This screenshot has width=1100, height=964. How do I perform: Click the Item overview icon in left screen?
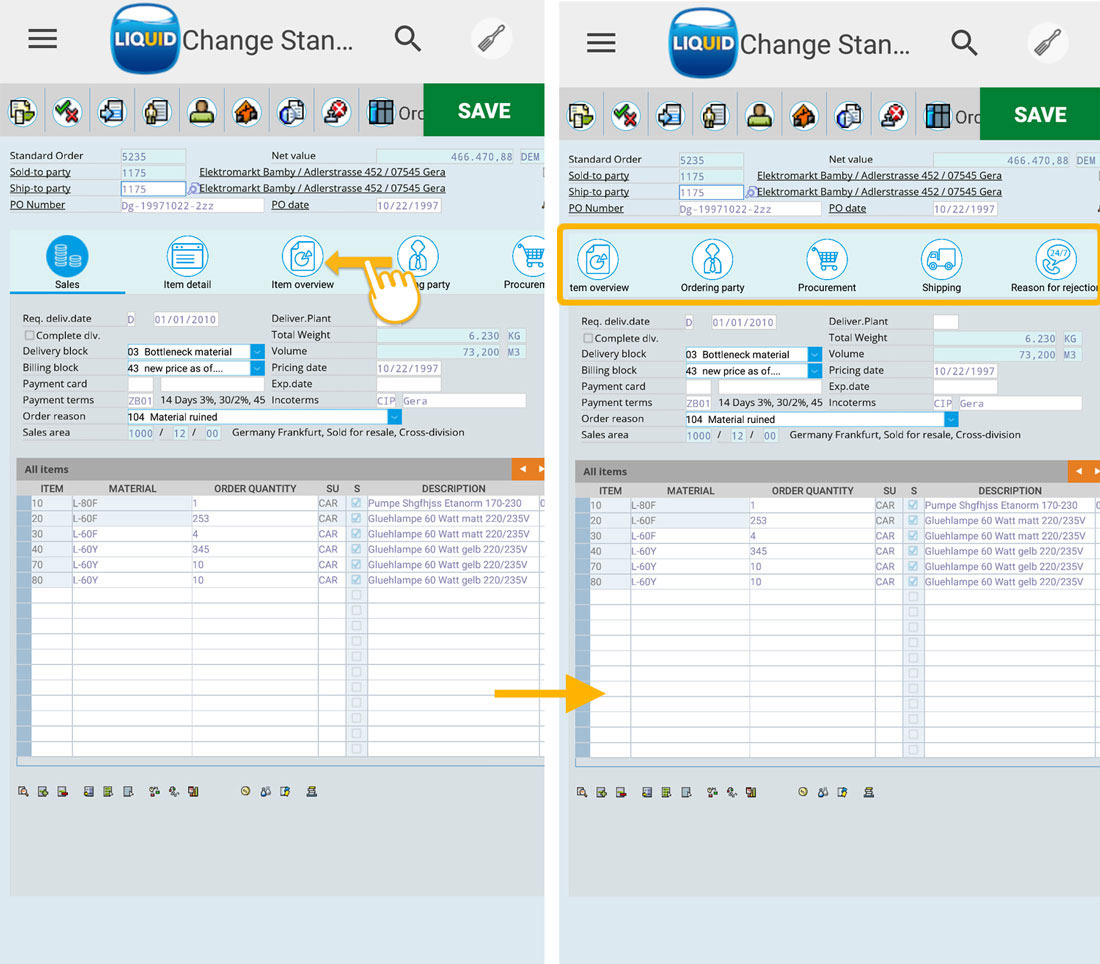302,258
